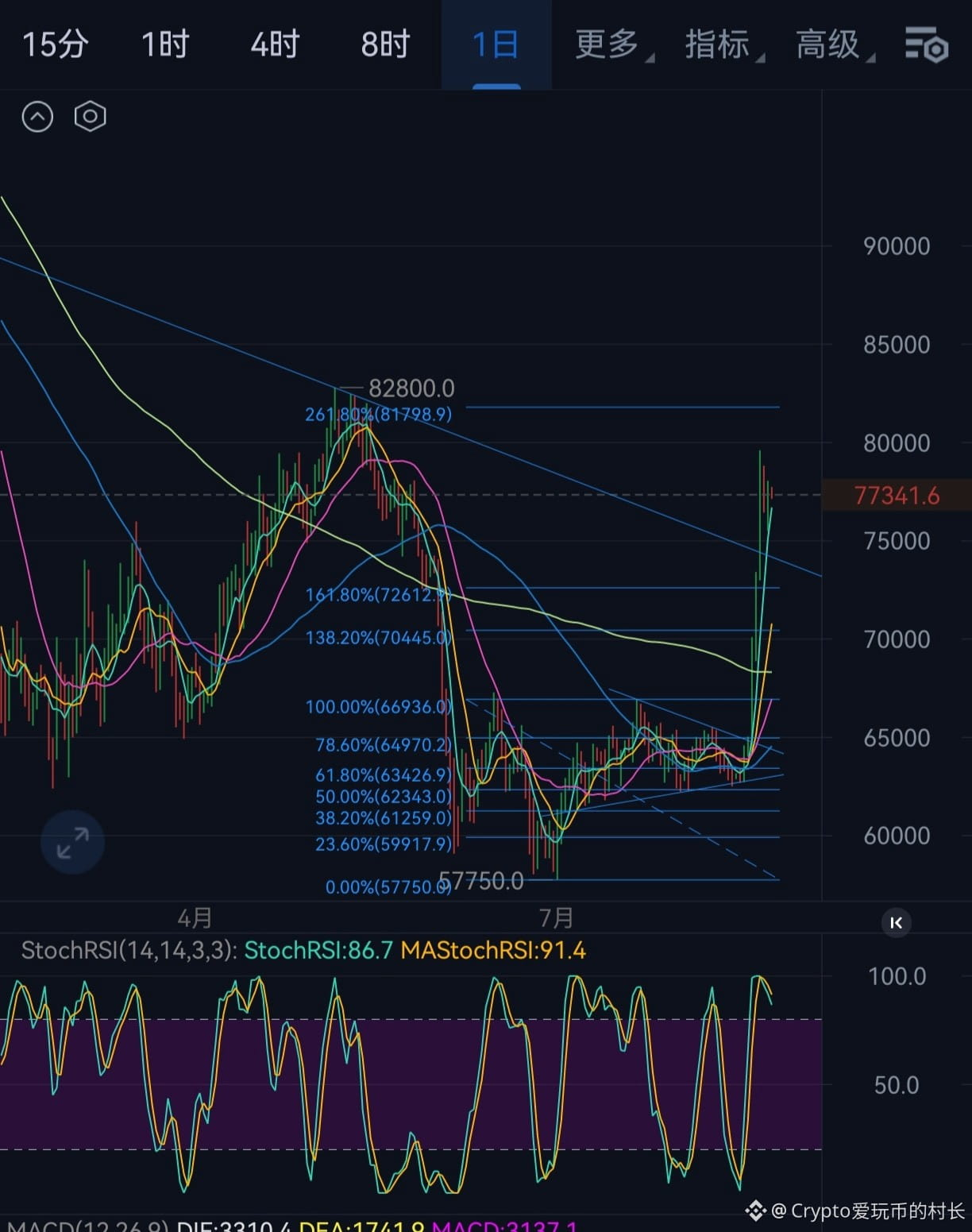Image resolution: width=972 pixels, height=1232 pixels.
Task: Open the 高级 advanced dropdown
Action: 834,44
